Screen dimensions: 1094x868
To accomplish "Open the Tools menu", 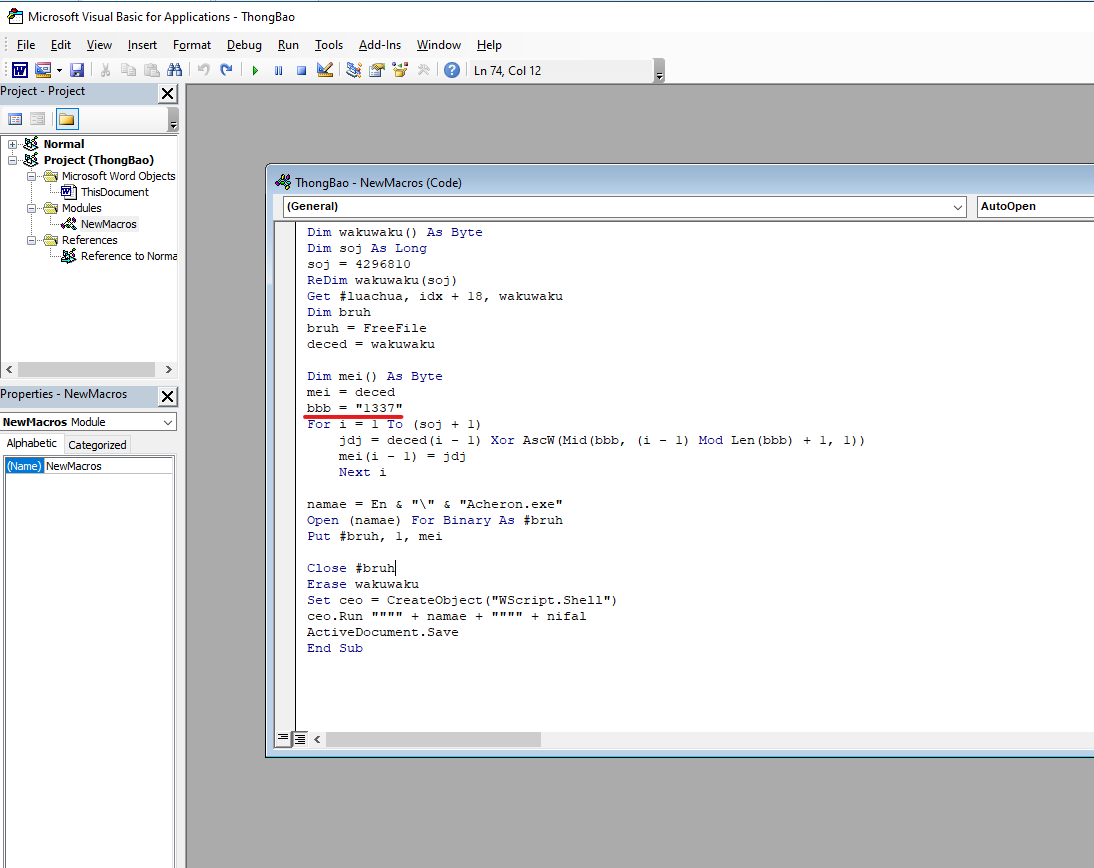I will click(329, 45).
